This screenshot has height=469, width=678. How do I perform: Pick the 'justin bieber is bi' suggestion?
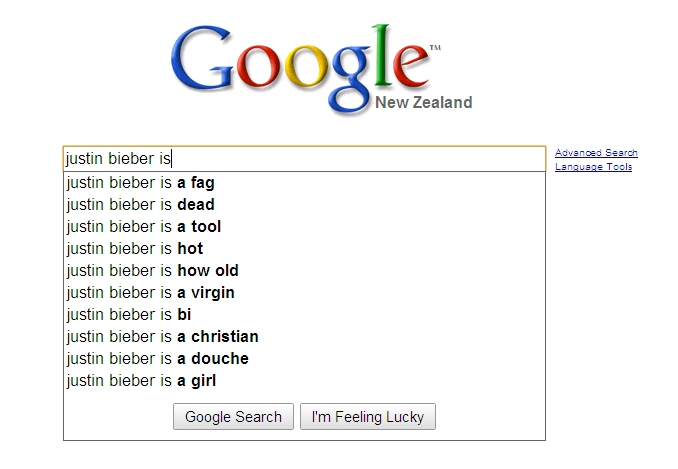tap(128, 315)
